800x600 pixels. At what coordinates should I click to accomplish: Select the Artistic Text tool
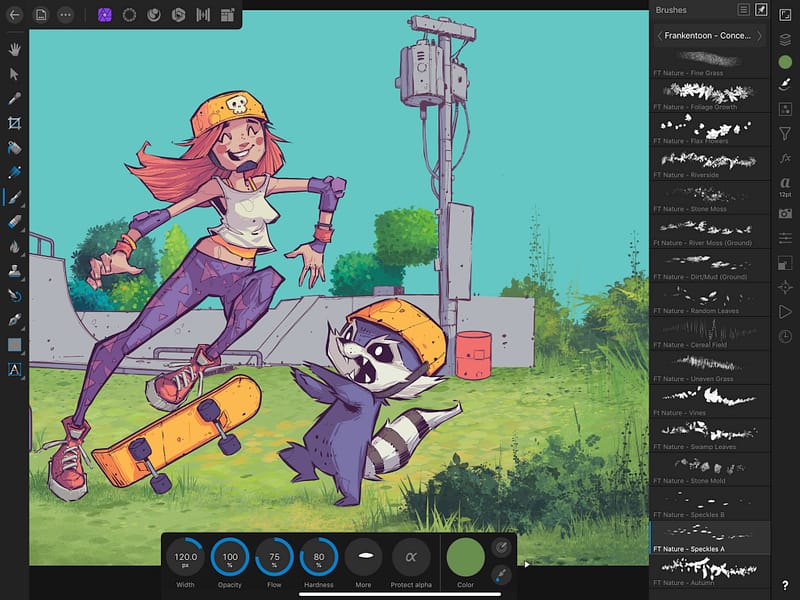14,369
